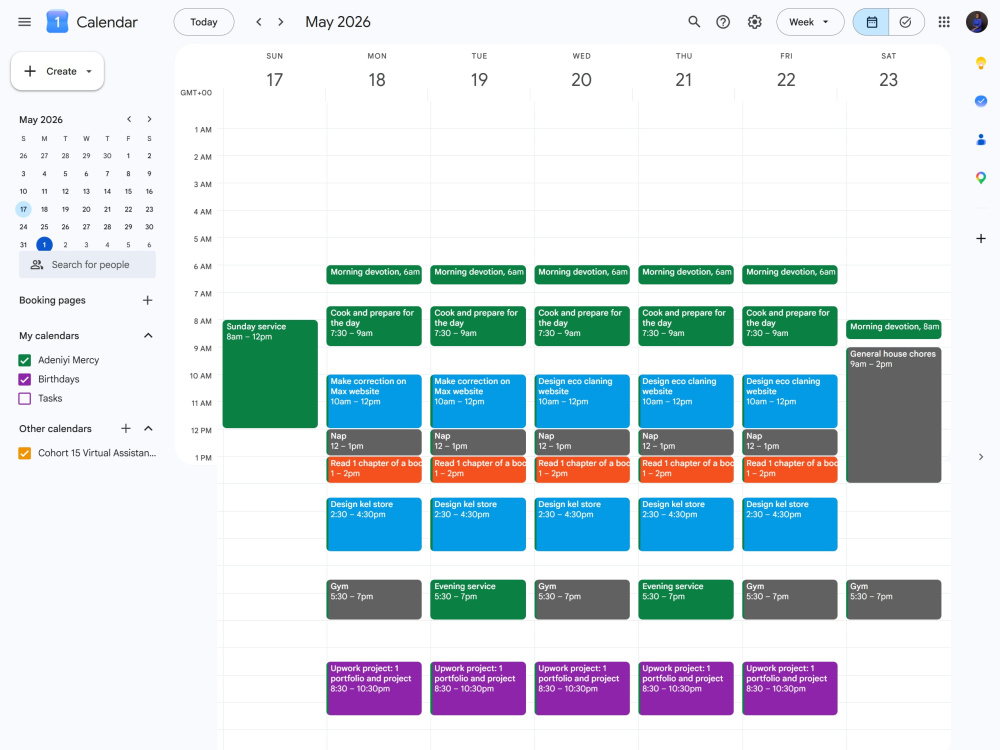The height and width of the screenshot is (750, 1000).
Task: Get add-ons plus icon in side panel
Action: coord(981,239)
